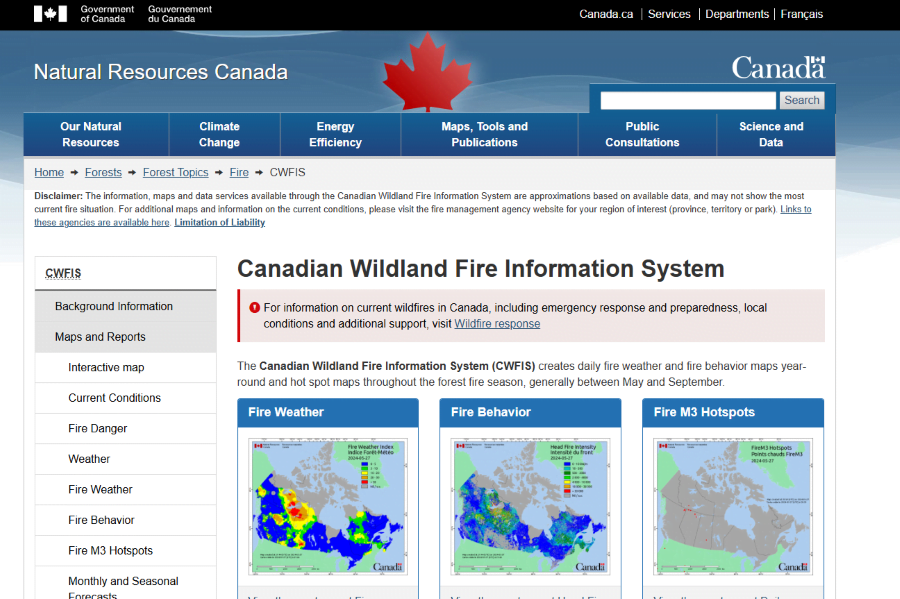Click the Fire Weather card header
This screenshot has height=599, width=900.
(328, 412)
